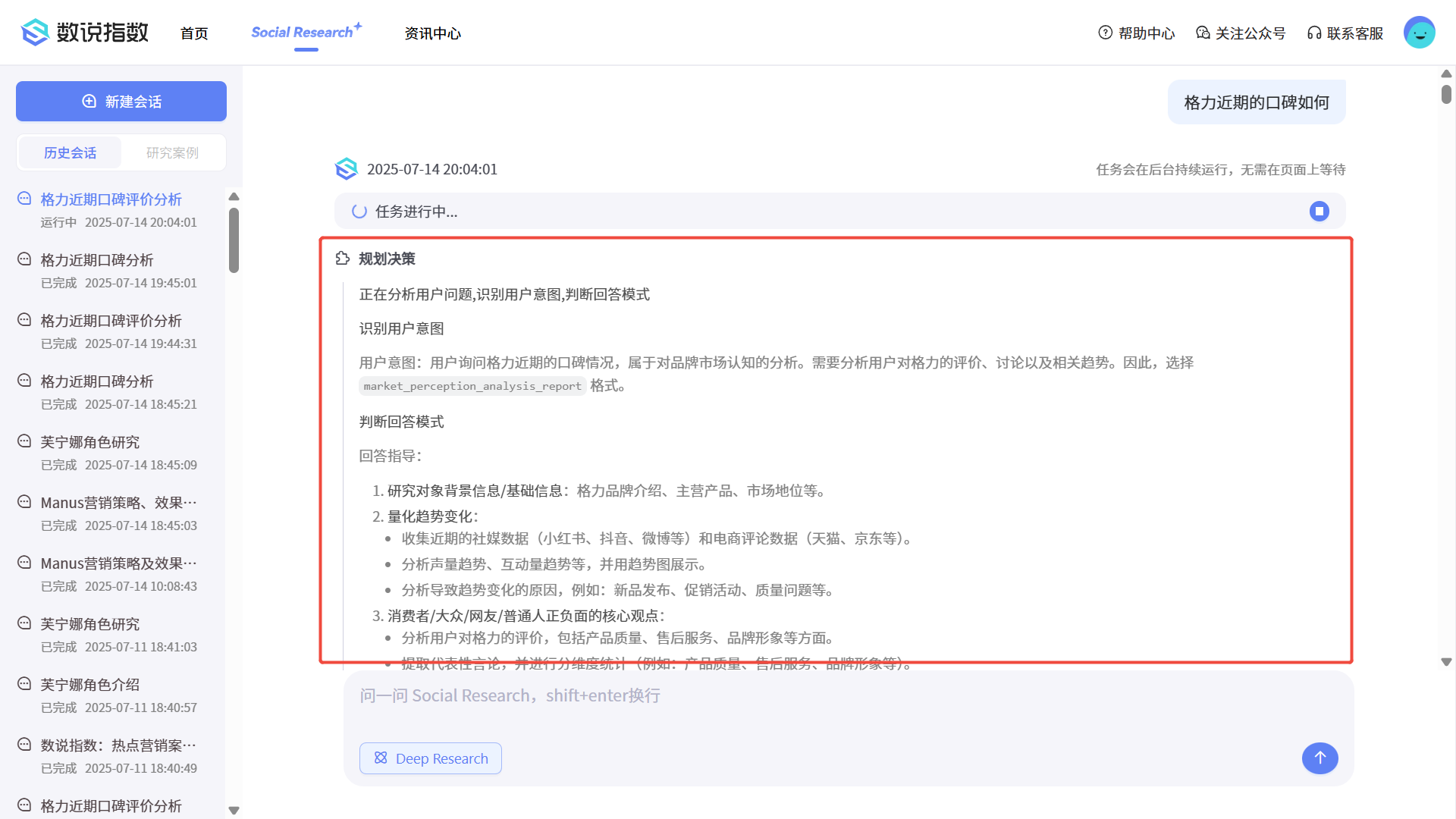The width and height of the screenshot is (1456, 819).
Task: Click the 识别用户意图 subheading
Action: pyautogui.click(x=402, y=328)
